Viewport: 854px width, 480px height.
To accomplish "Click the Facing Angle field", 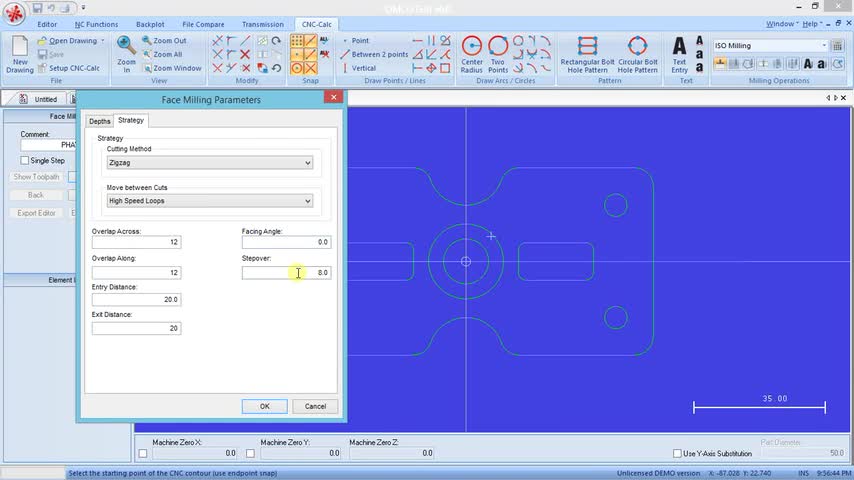I will [286, 242].
